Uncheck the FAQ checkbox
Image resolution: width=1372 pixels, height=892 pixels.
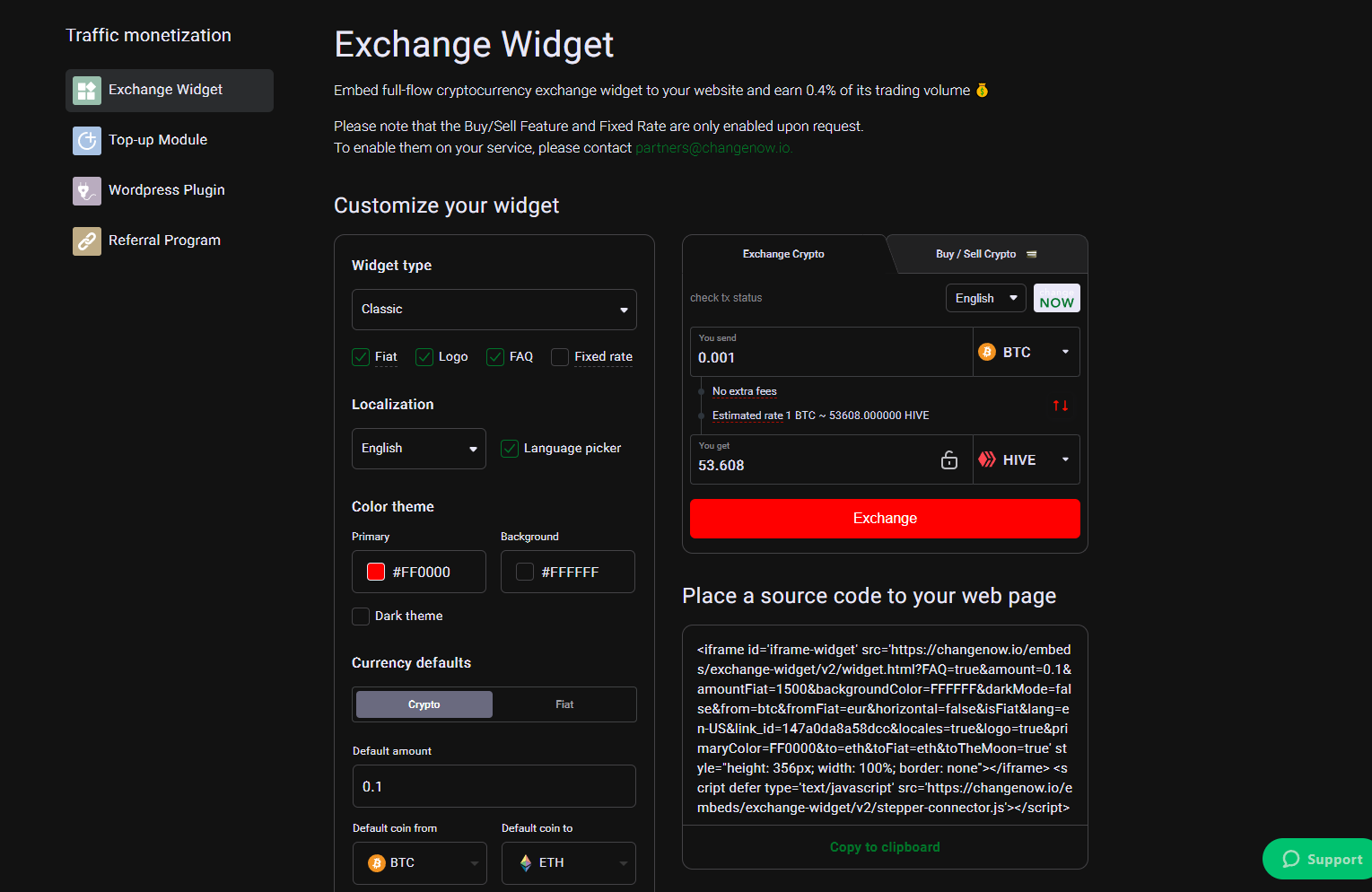point(495,357)
